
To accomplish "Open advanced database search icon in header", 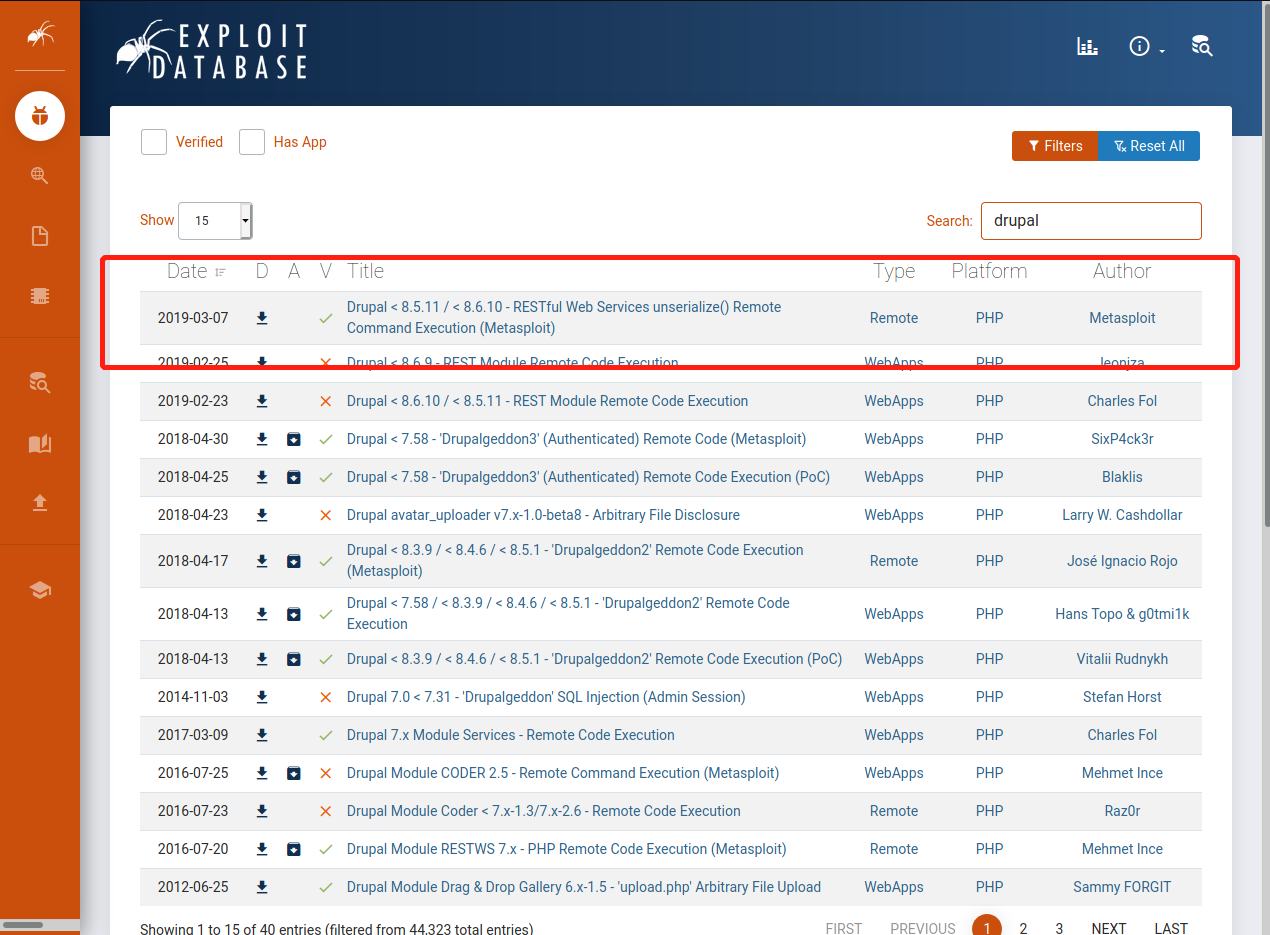I will [1201, 46].
